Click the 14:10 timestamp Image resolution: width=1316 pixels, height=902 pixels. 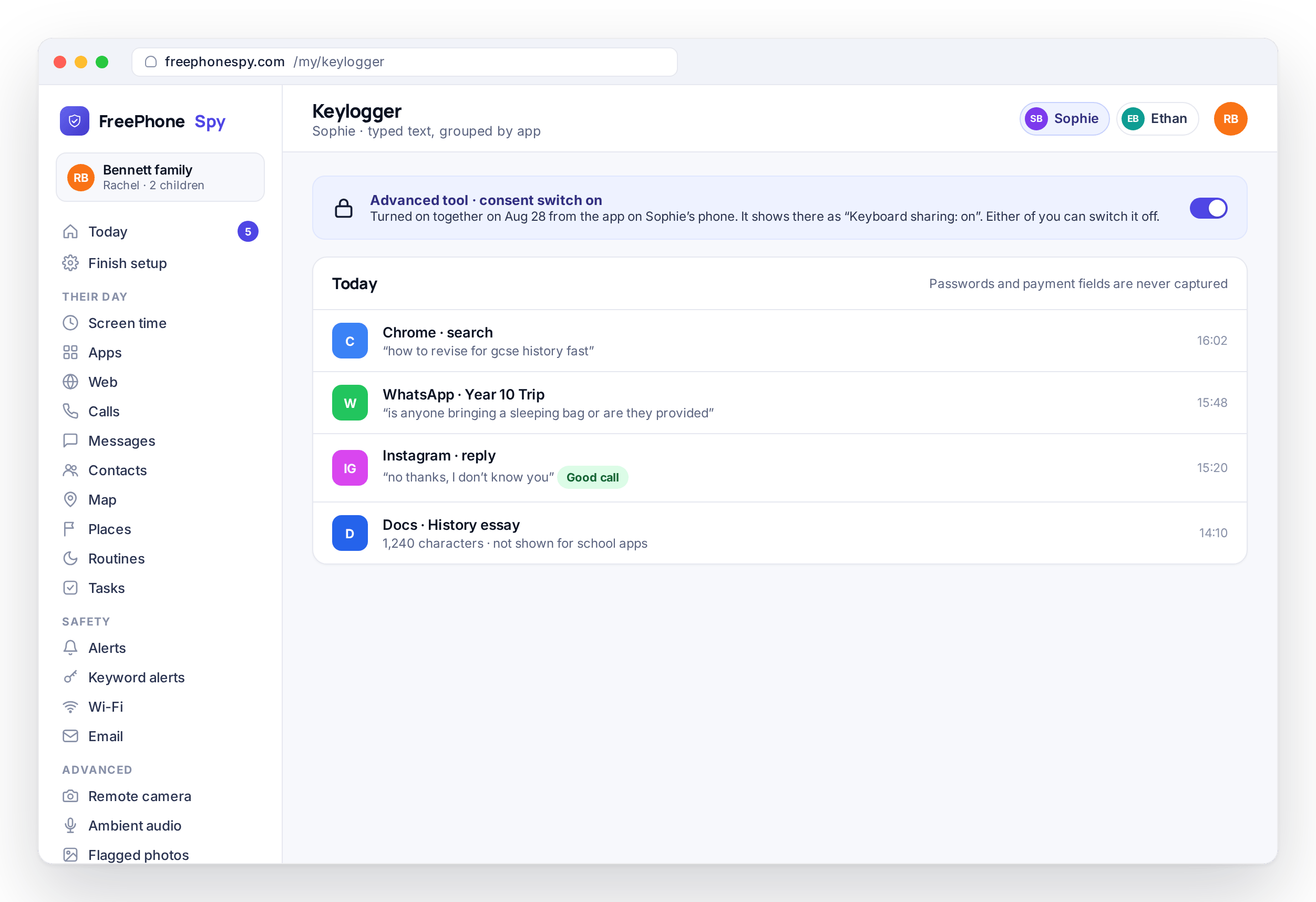click(x=1213, y=534)
